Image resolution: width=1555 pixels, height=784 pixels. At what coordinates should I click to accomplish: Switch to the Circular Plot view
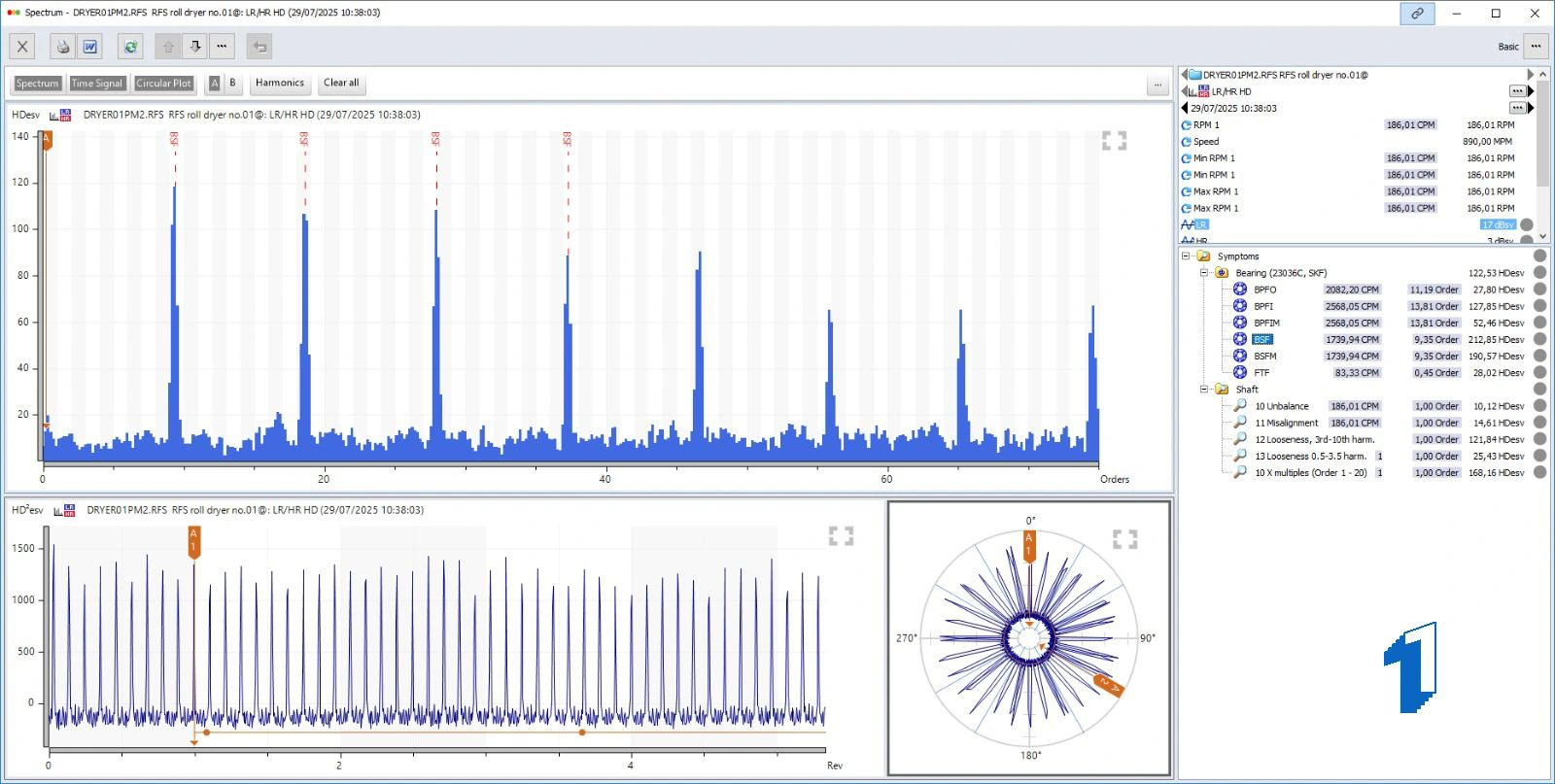click(163, 84)
